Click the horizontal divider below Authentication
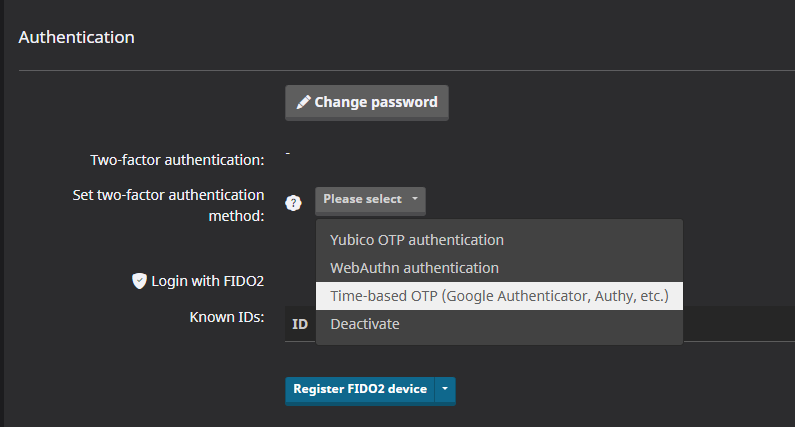 pyautogui.click(x=400, y=71)
